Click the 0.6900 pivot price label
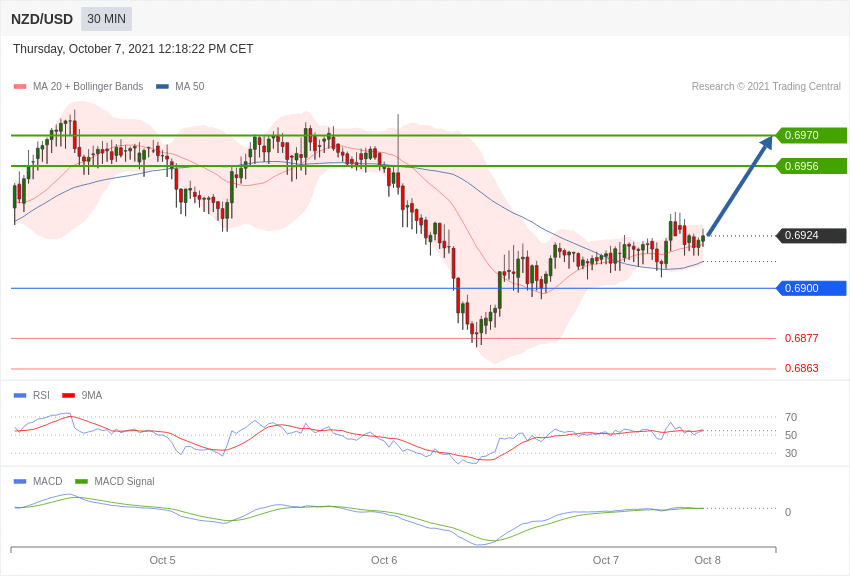850x576 pixels. pyautogui.click(x=812, y=288)
